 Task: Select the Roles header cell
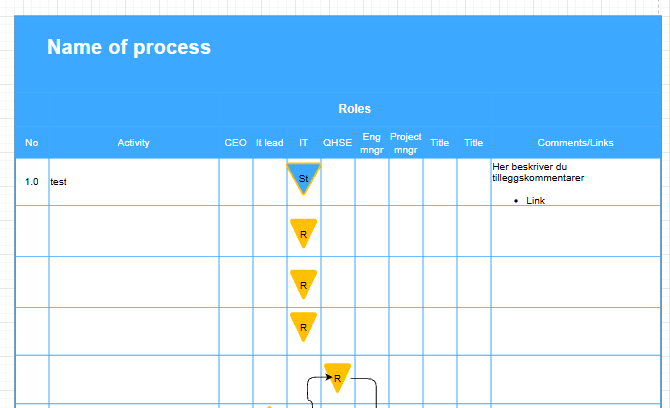click(355, 109)
